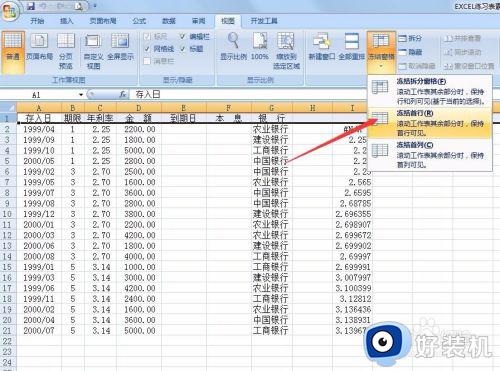
Task: Click 并排查看 view side by side
Action: click(x=462, y=38)
